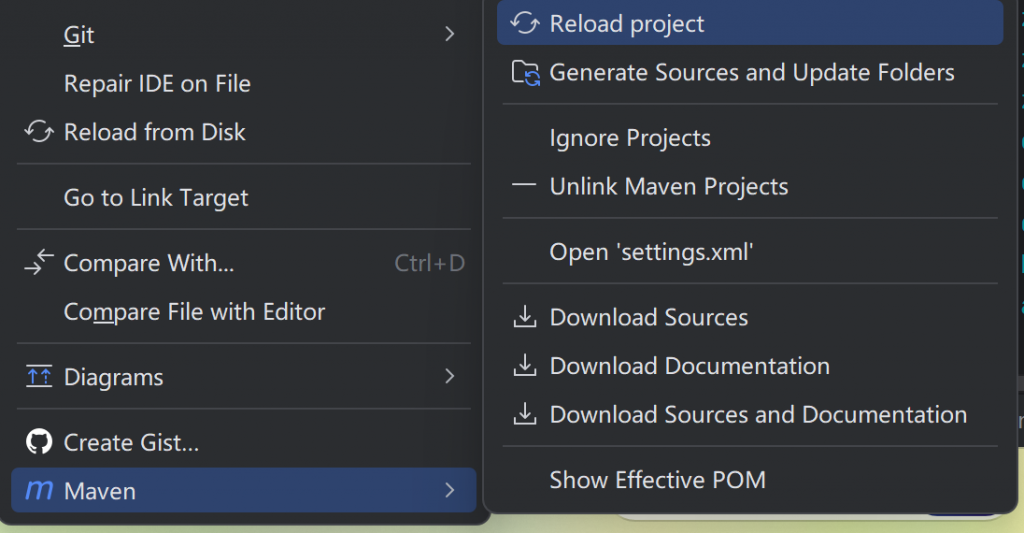Choose Ignore Projects in Maven submenu
Viewport: 1024px width, 533px height.
630,138
